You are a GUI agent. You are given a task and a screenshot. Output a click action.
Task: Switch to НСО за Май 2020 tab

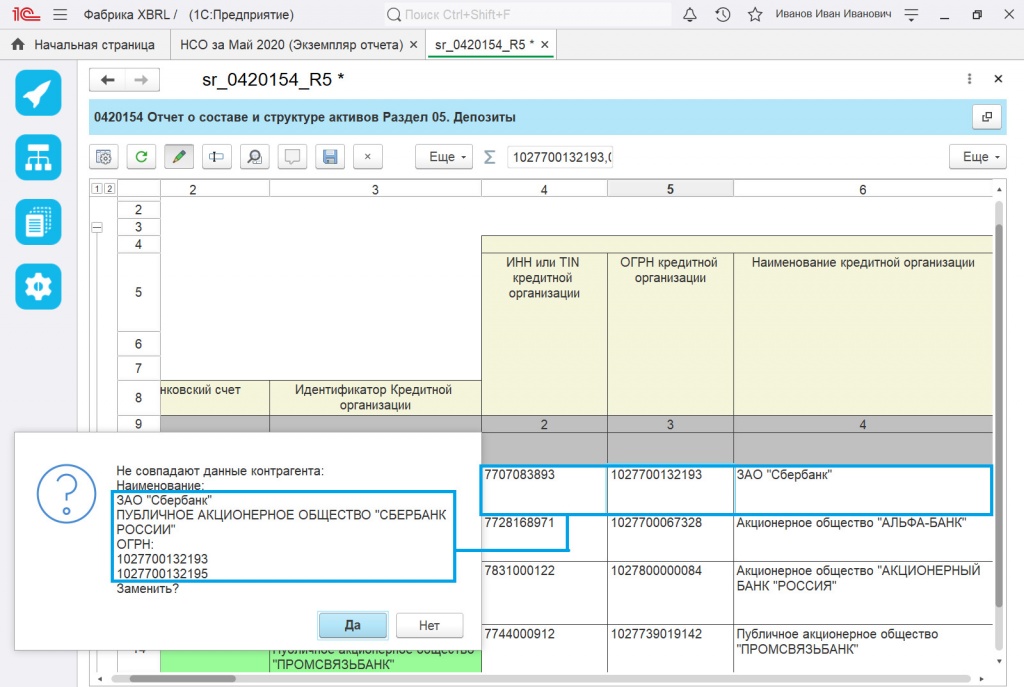(291, 44)
